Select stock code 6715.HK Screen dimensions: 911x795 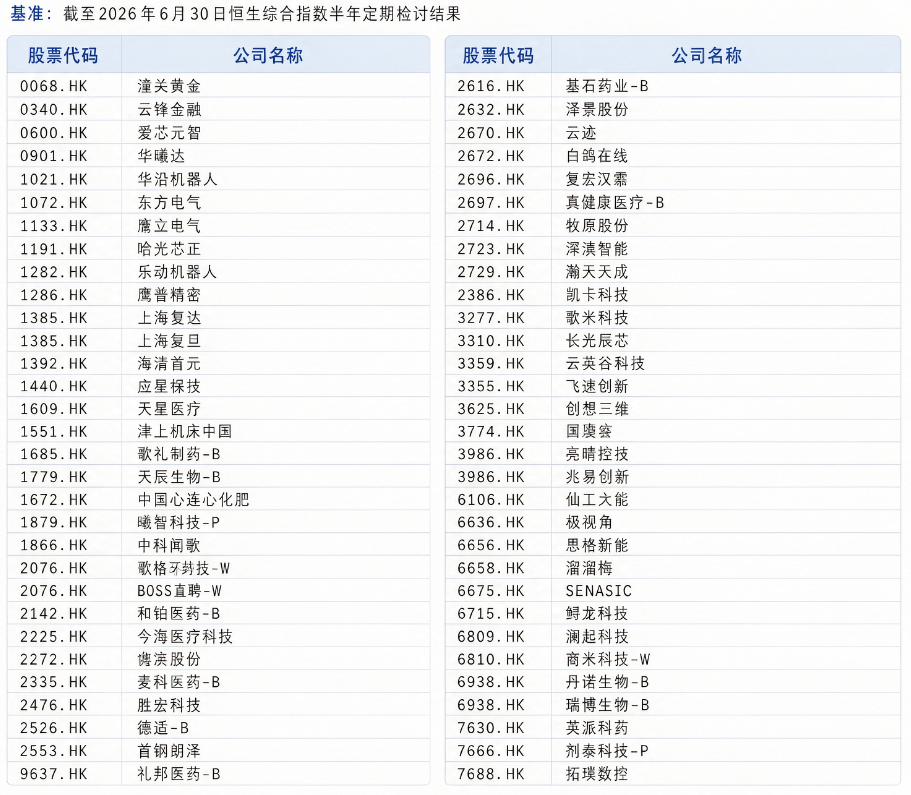(491, 614)
